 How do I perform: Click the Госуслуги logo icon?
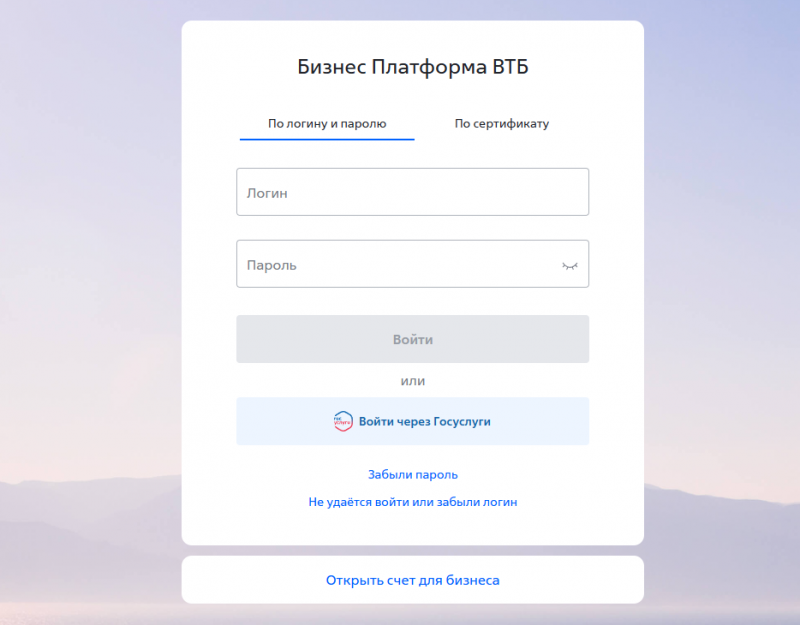[343, 421]
